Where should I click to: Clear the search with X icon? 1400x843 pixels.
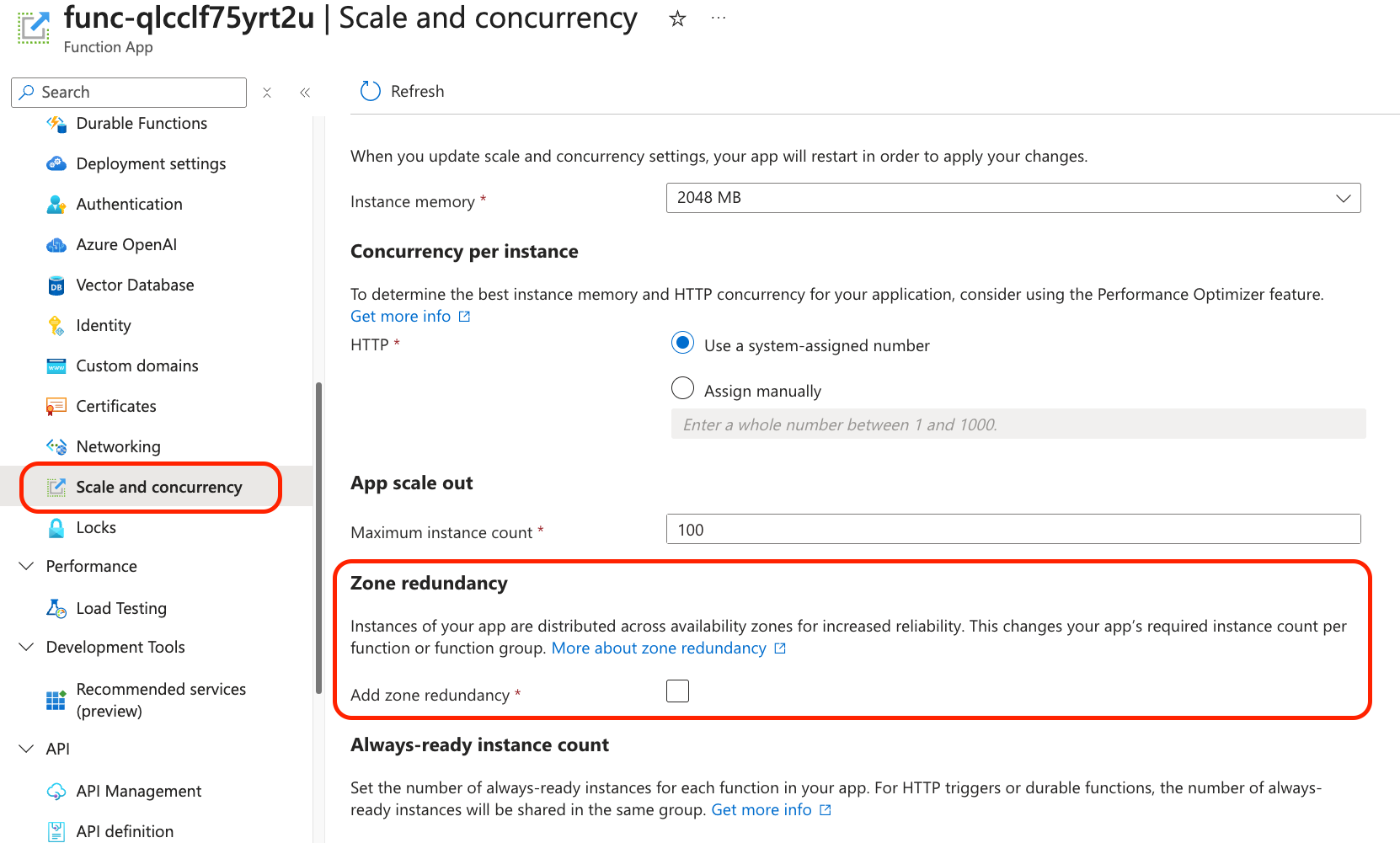[x=267, y=93]
